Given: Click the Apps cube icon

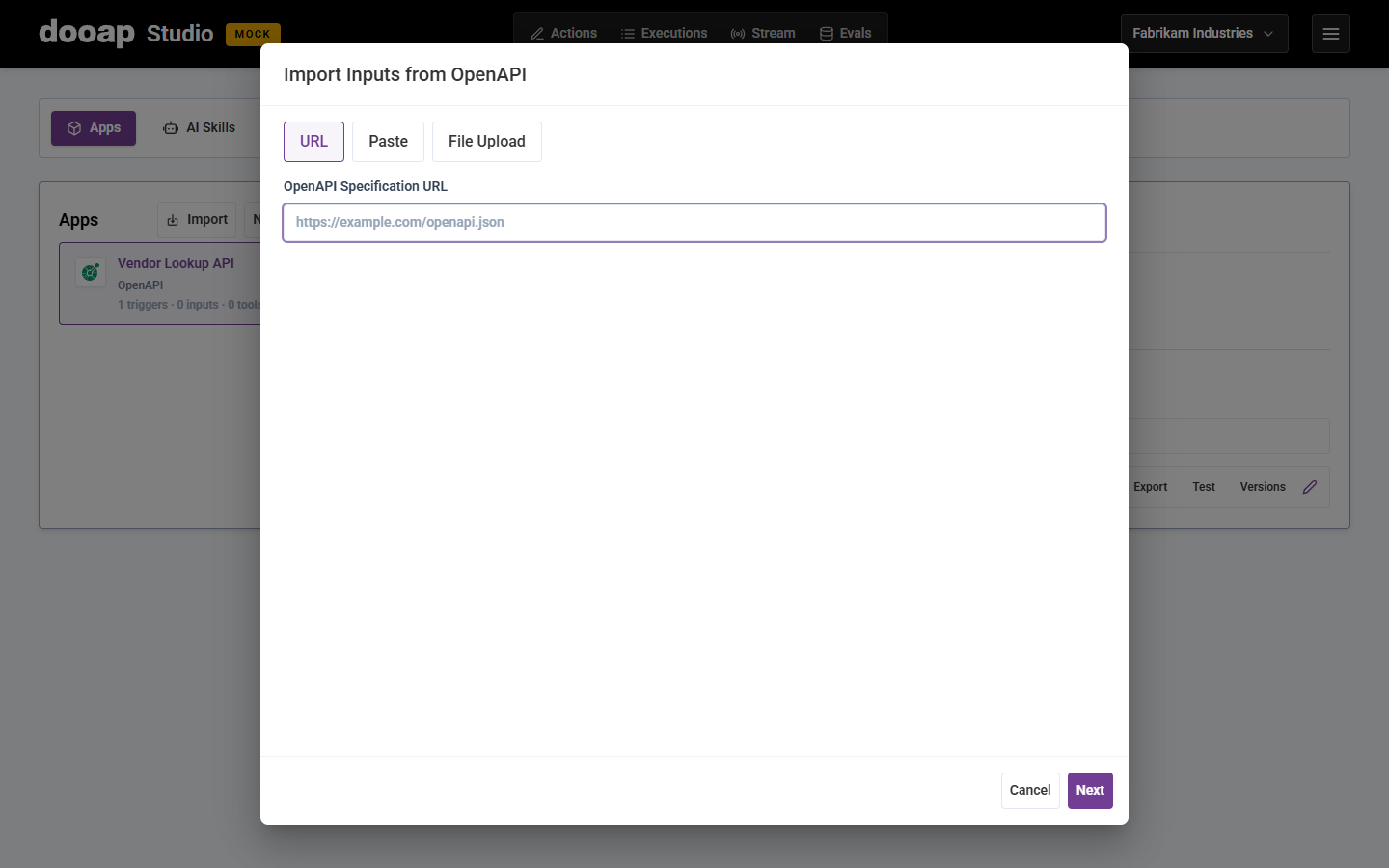Looking at the screenshot, I should pos(74,128).
